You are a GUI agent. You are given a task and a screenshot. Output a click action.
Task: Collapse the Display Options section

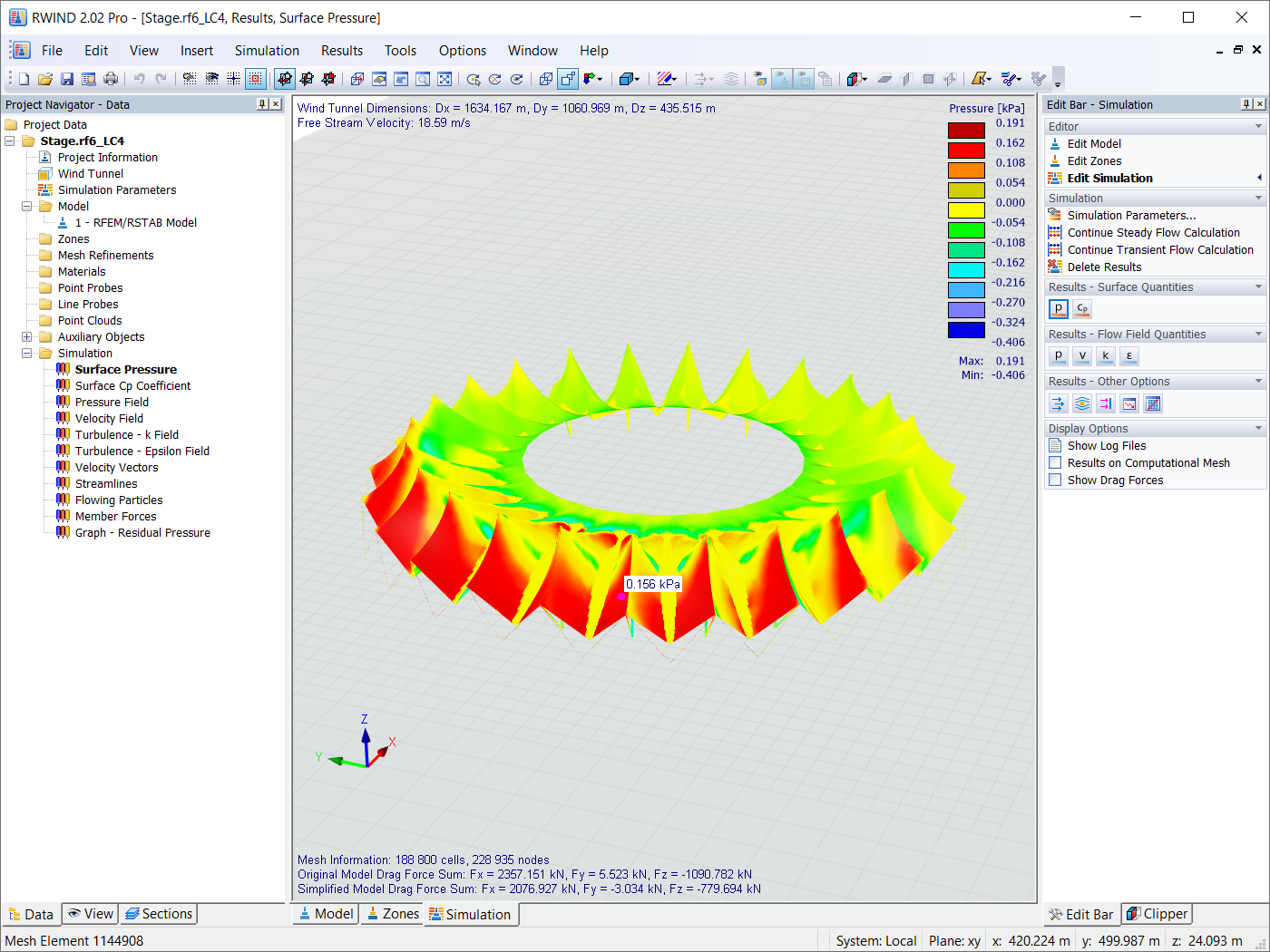[1258, 428]
